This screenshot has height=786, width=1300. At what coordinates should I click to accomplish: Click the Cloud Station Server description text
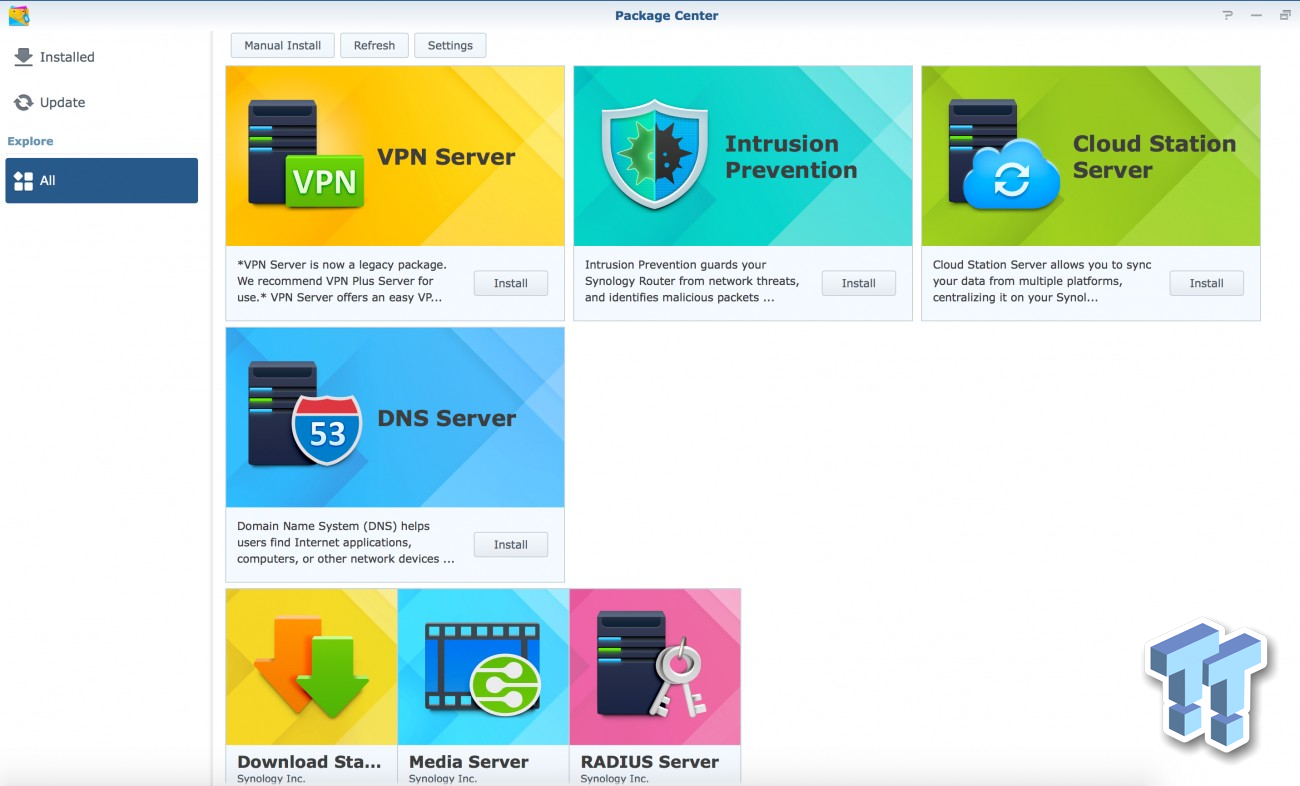coord(1042,281)
